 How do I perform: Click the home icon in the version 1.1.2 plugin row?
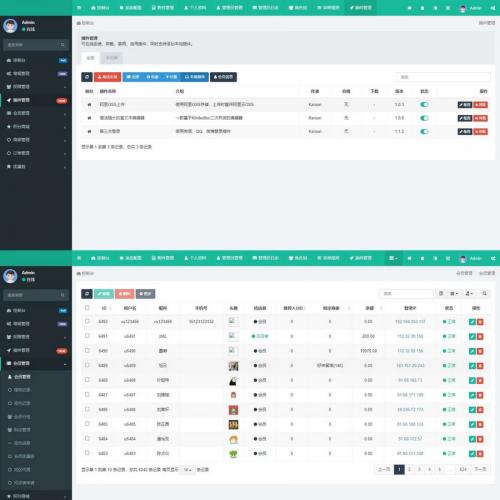click(89, 131)
